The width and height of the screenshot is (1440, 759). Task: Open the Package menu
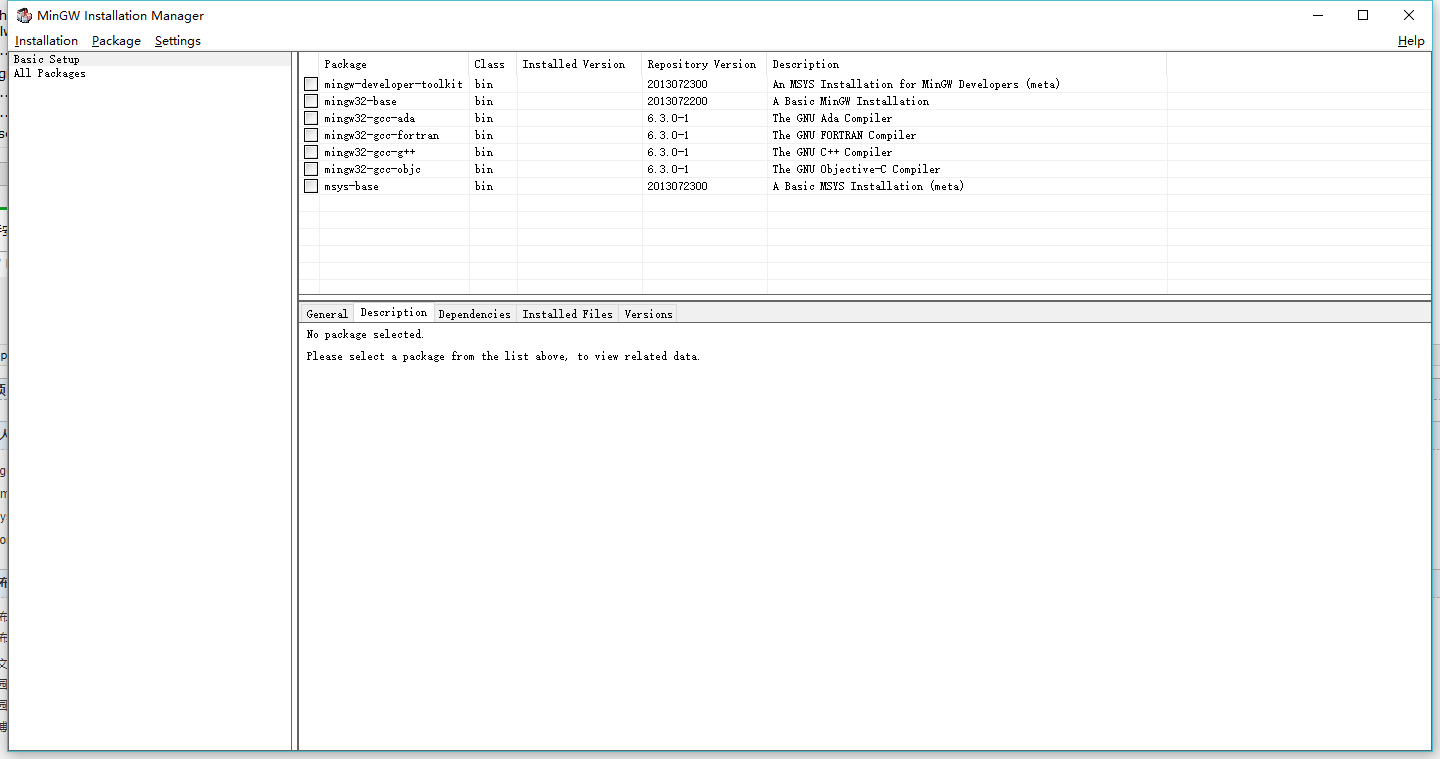[x=116, y=41]
